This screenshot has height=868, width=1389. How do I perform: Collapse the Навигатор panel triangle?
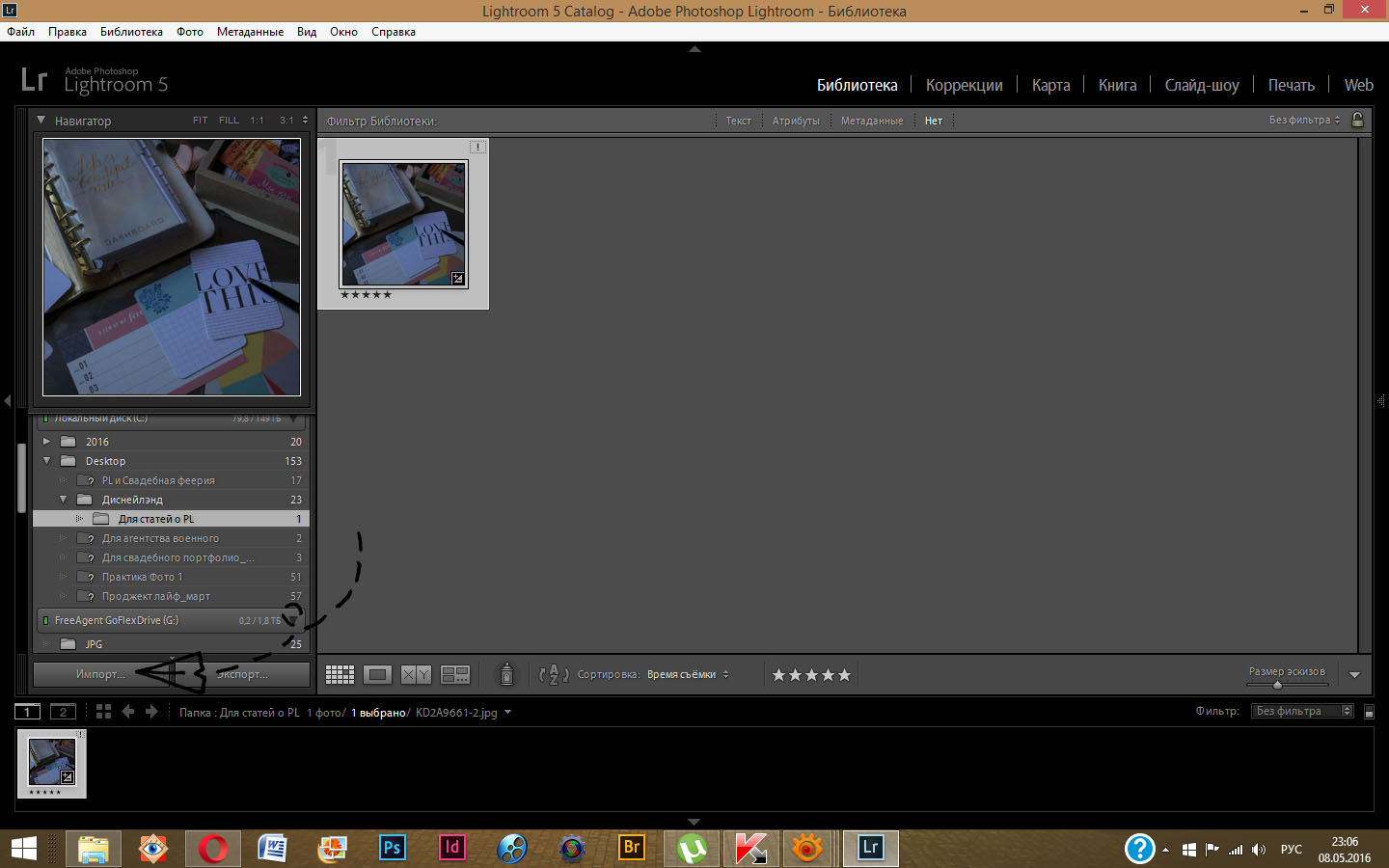(41, 121)
